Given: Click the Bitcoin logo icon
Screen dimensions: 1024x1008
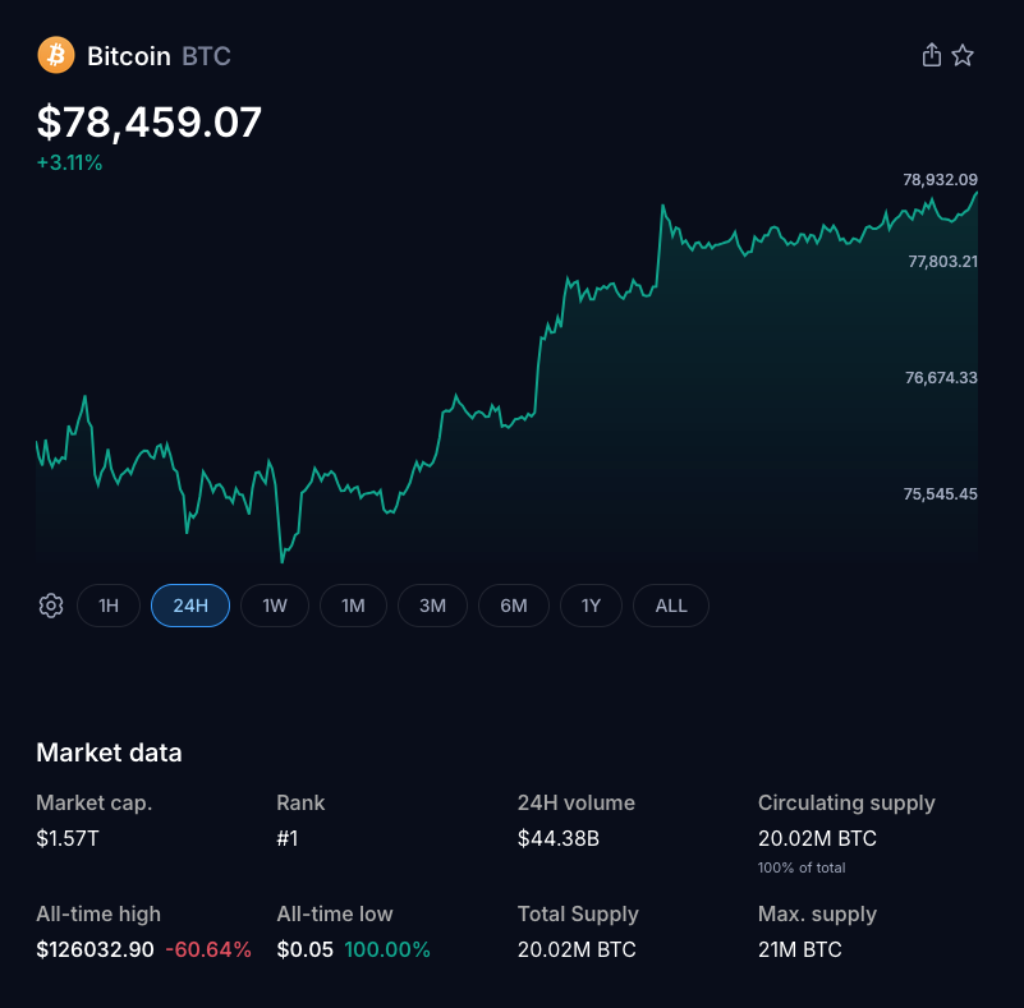Looking at the screenshot, I should [x=56, y=56].
